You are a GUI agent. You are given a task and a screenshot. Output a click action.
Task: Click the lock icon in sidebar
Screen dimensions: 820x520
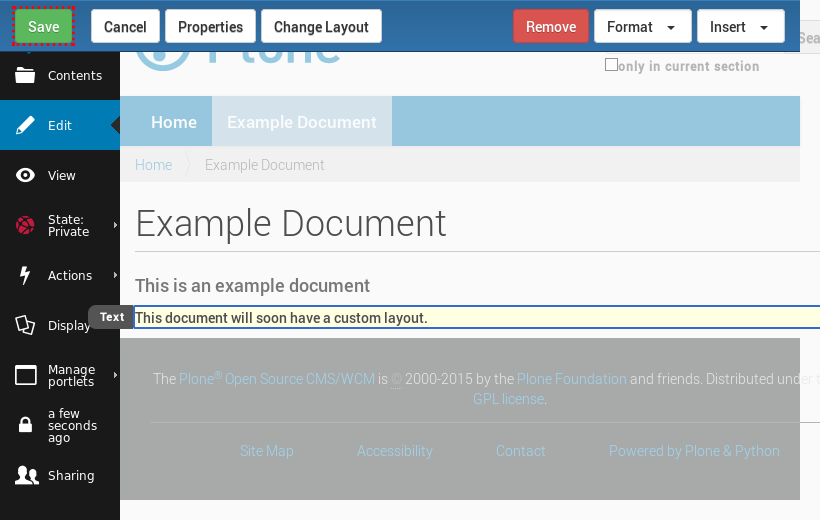click(x=25, y=426)
